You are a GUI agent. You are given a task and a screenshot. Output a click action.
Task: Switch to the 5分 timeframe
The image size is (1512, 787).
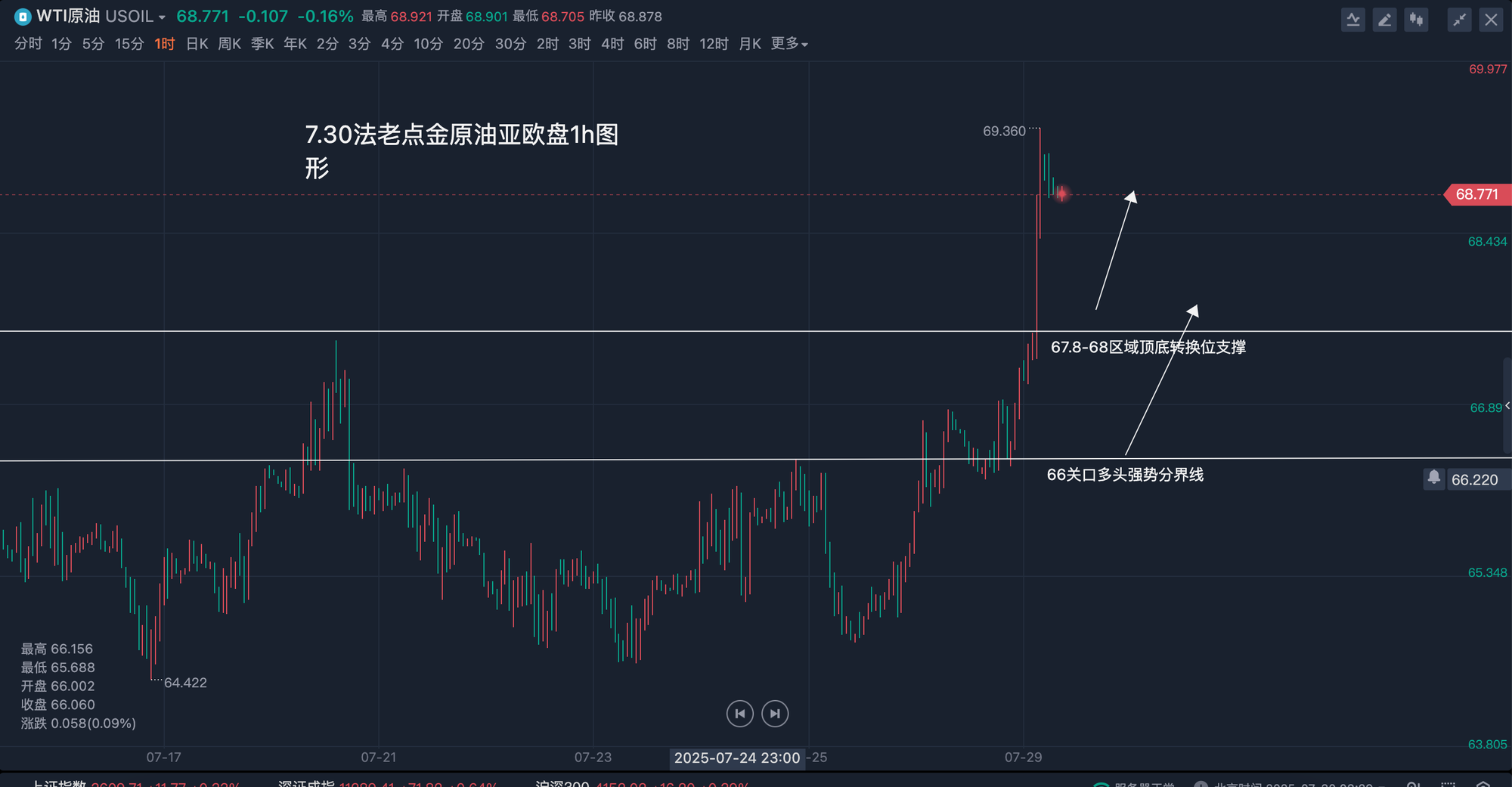point(93,44)
